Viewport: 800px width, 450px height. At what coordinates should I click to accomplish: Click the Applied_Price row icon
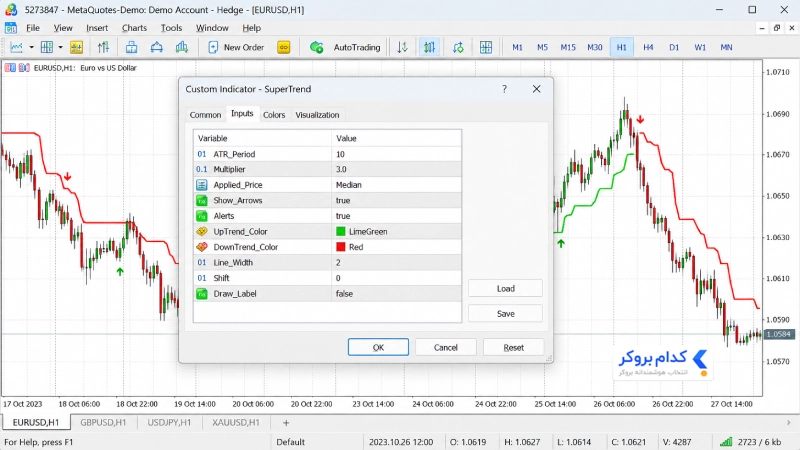click(202, 185)
